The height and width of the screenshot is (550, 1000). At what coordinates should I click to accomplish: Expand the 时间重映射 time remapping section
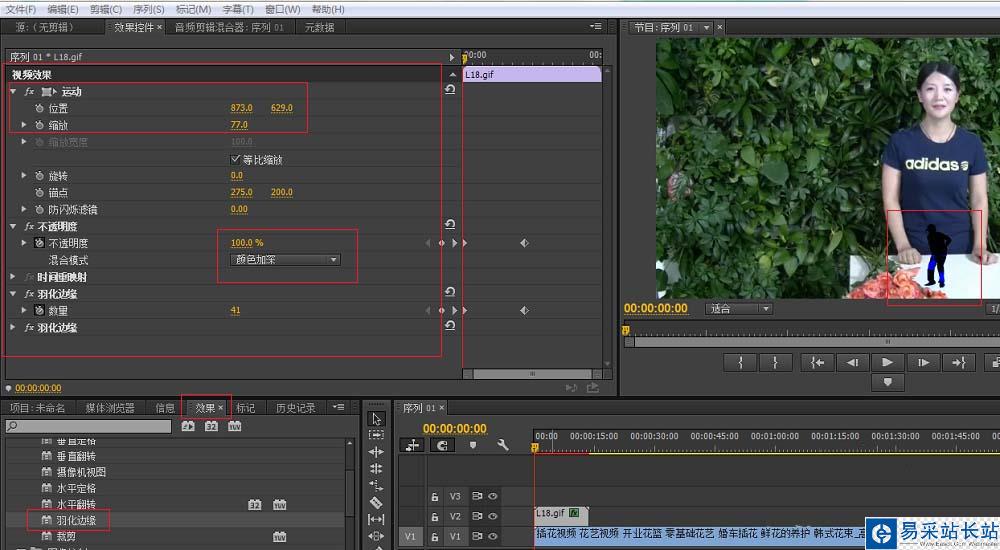tap(13, 277)
